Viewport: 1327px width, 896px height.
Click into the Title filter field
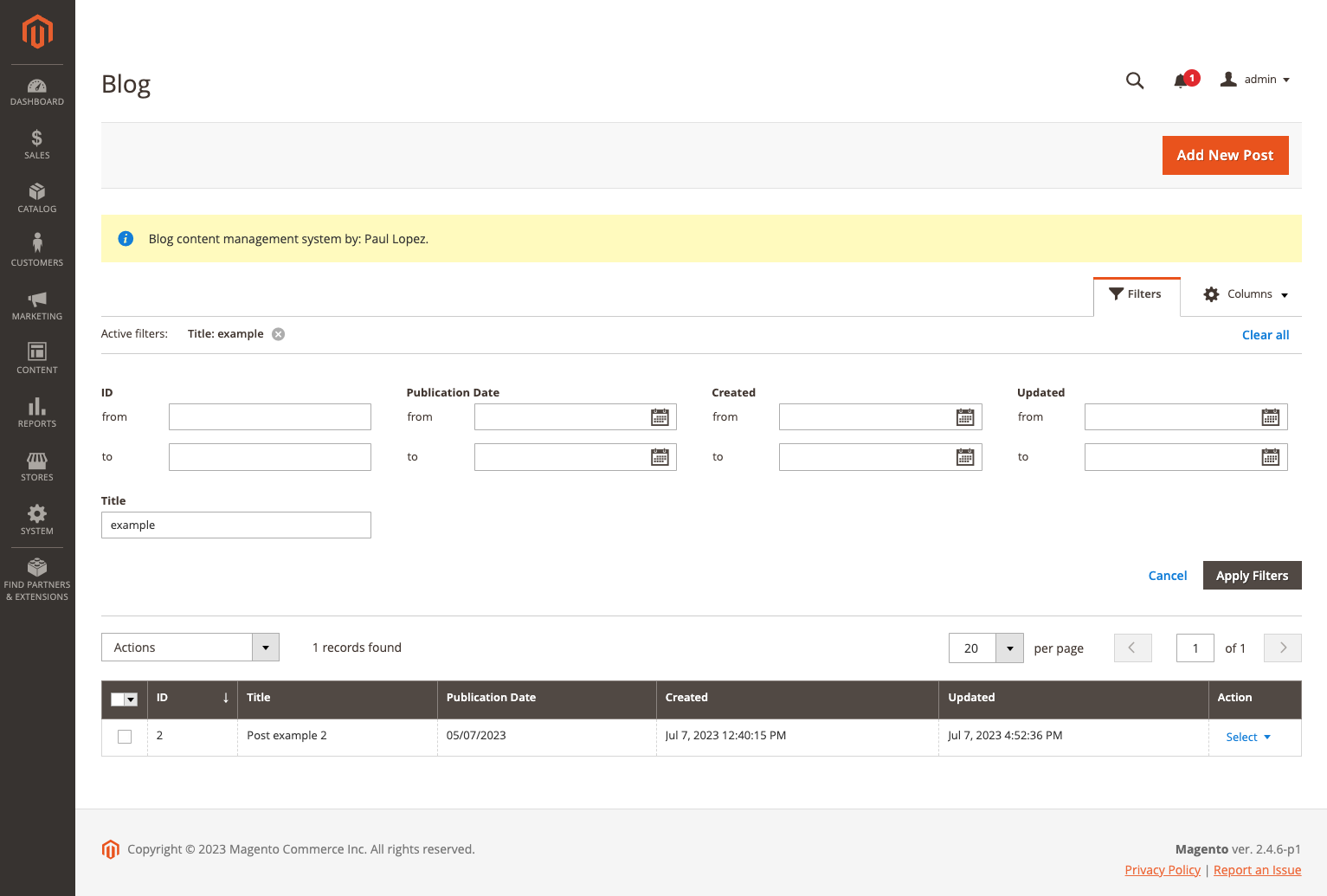point(236,525)
